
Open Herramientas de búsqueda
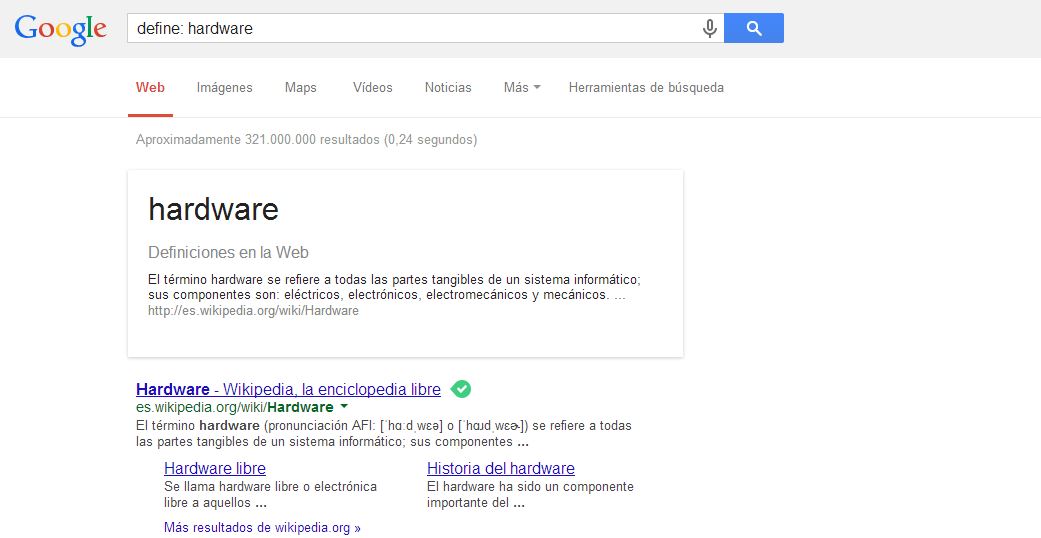click(x=646, y=88)
